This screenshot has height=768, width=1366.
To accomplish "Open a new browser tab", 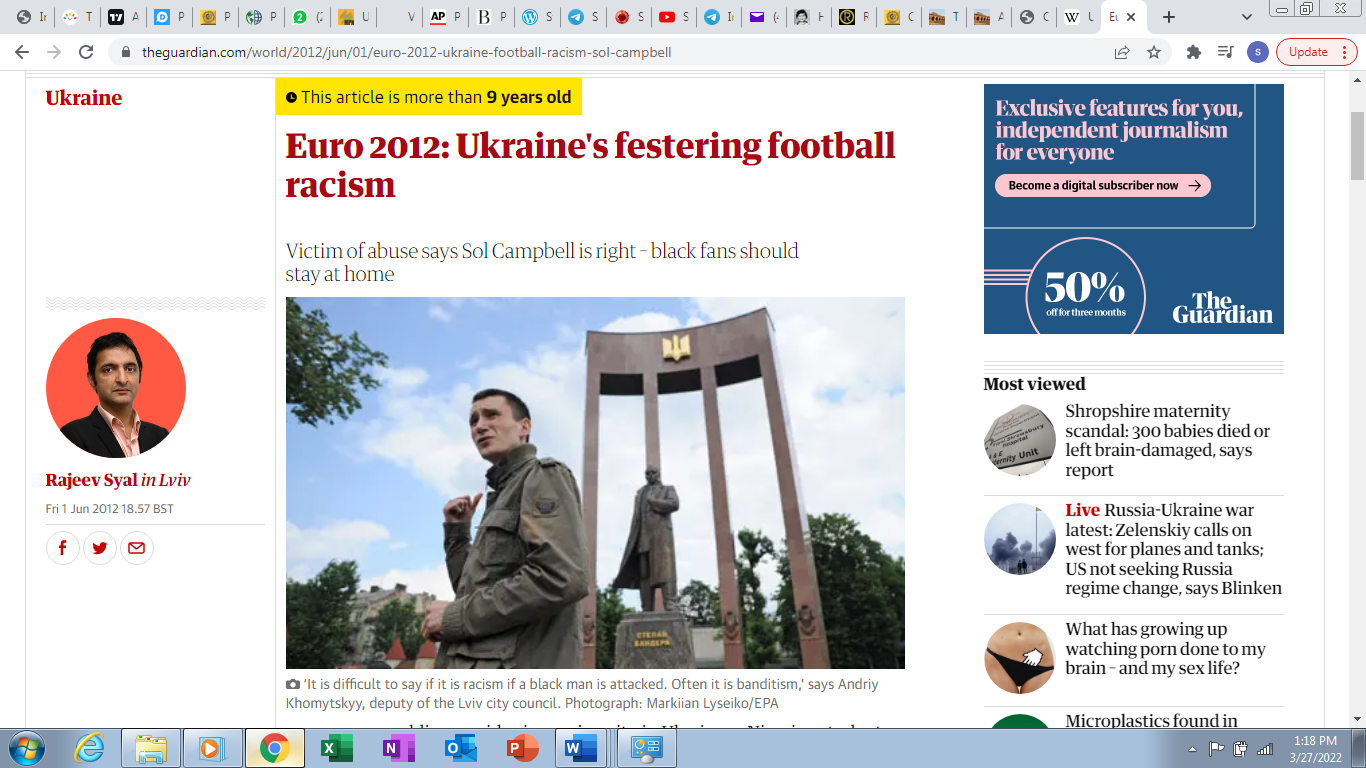I will tap(1169, 17).
